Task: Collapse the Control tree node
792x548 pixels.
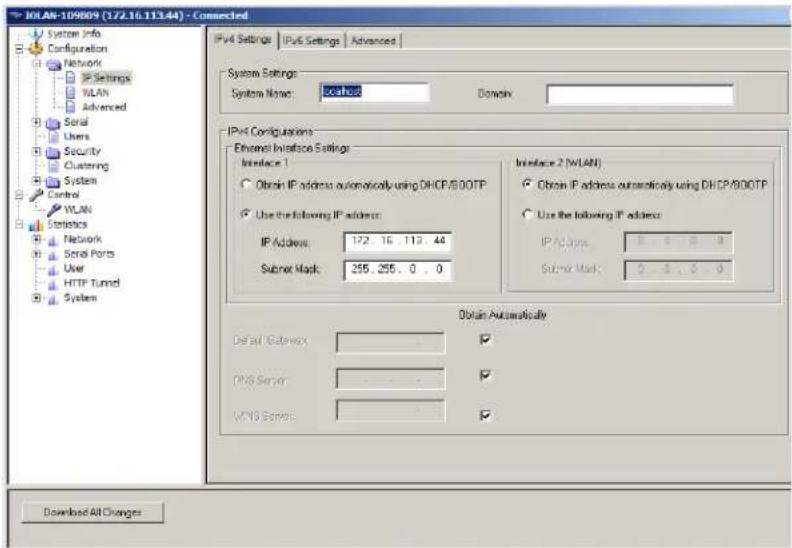Action: pyautogui.click(x=19, y=194)
